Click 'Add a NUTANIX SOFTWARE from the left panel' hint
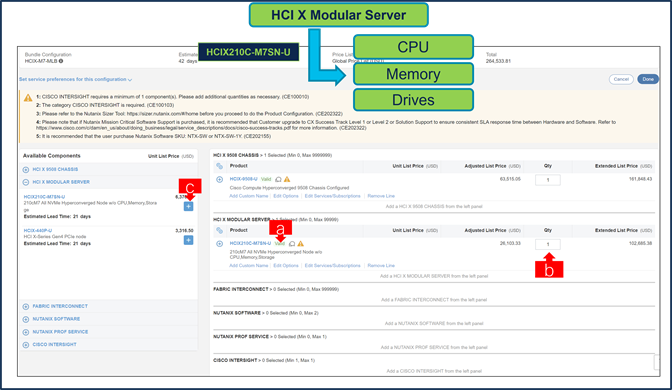The width and height of the screenshot is (672, 390). click(434, 324)
